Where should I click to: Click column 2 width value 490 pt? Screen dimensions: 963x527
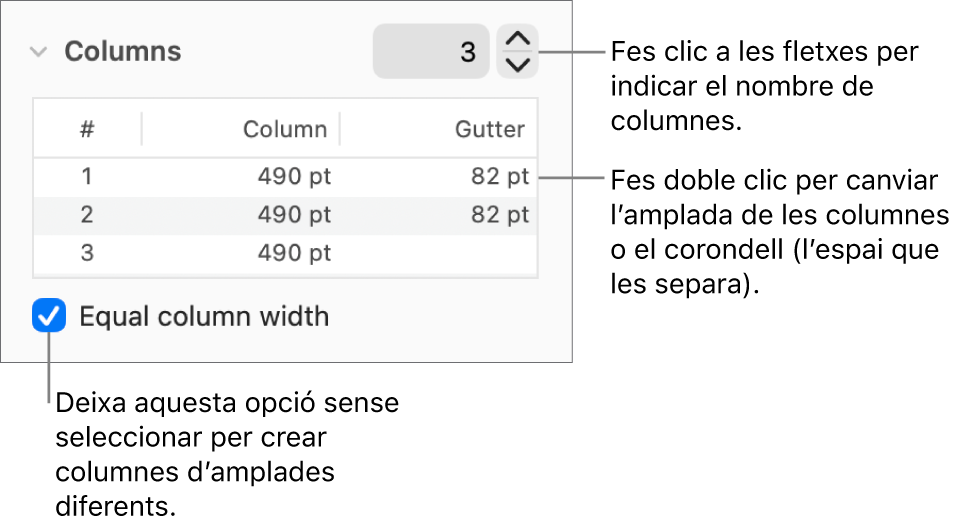point(294,215)
